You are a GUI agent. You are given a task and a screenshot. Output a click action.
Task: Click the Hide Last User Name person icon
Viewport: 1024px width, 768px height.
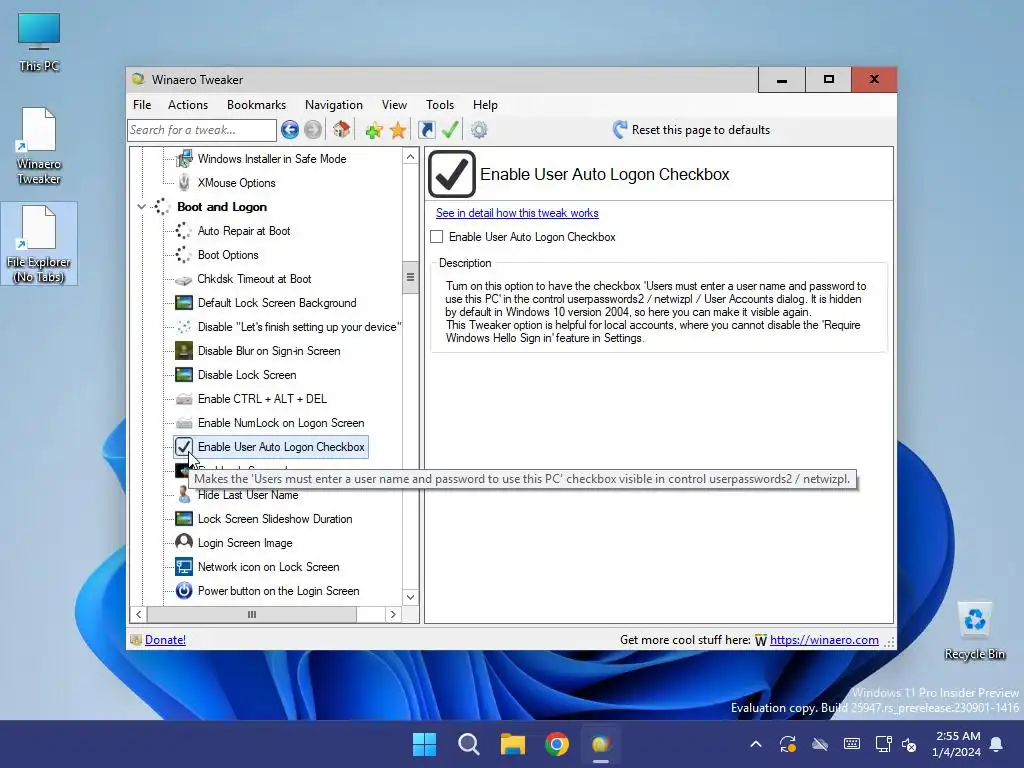[184, 495]
